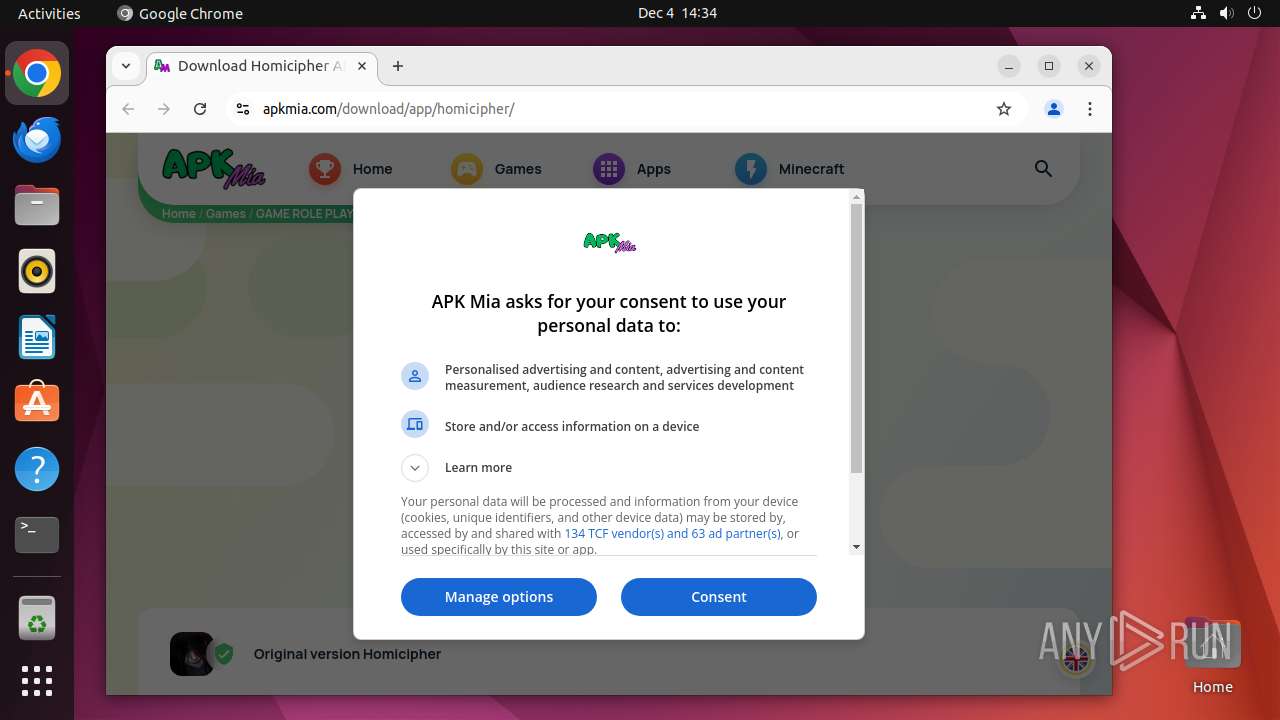Open the power menu icon in top bar

(x=1254, y=13)
